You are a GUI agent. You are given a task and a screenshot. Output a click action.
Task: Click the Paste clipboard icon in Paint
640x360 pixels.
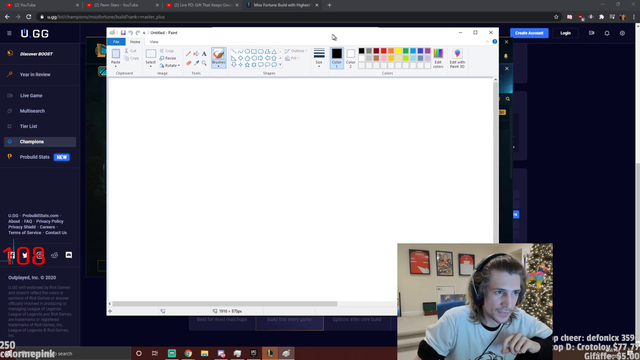116,53
